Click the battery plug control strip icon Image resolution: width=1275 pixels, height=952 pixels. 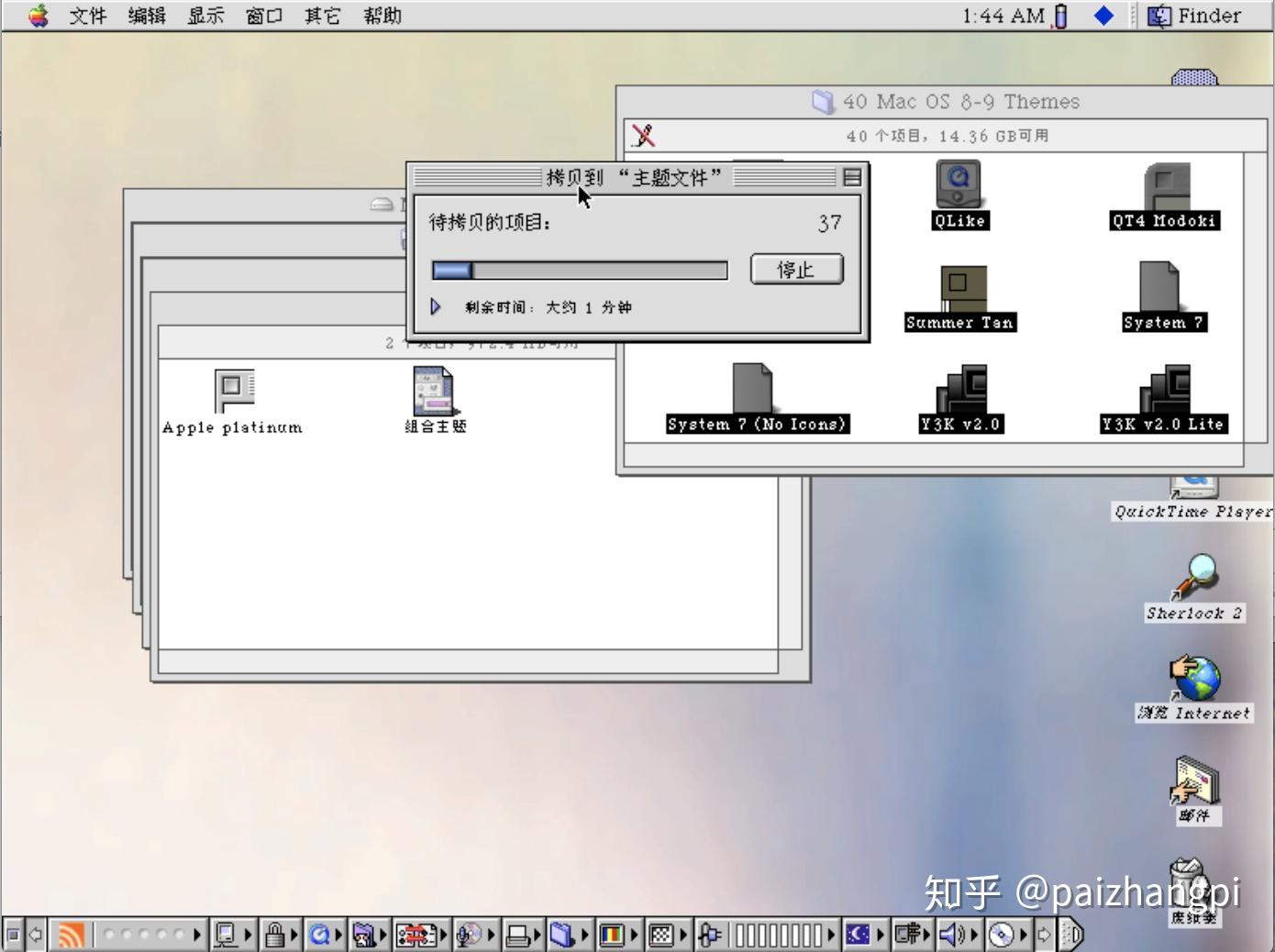tap(709, 935)
